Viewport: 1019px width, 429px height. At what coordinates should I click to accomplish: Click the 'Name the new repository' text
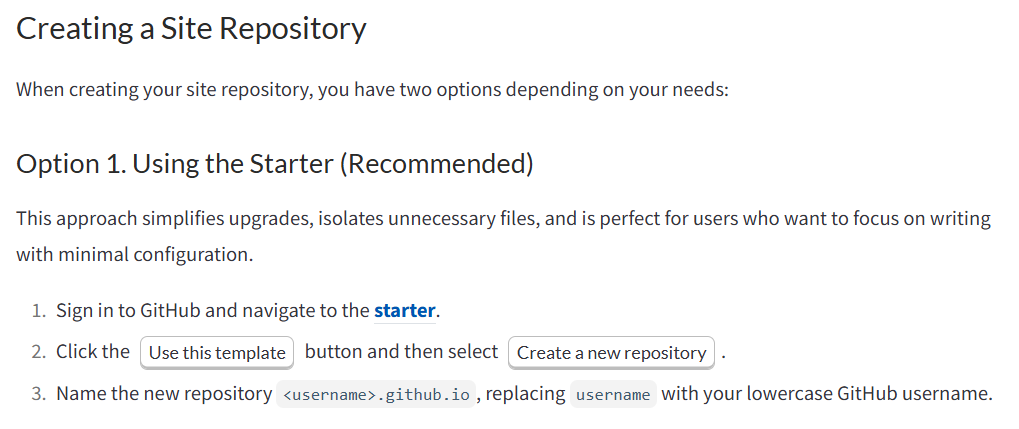click(x=164, y=394)
